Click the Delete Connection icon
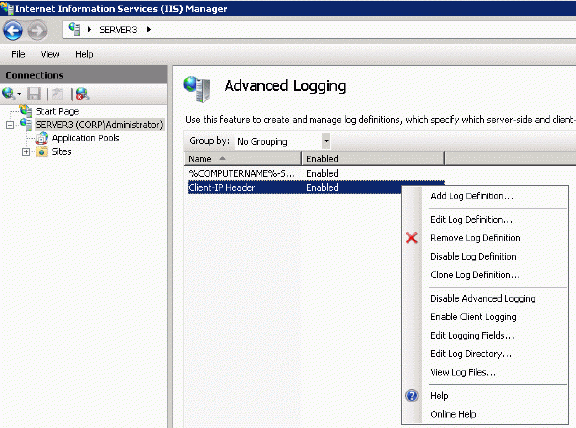 tap(83, 94)
